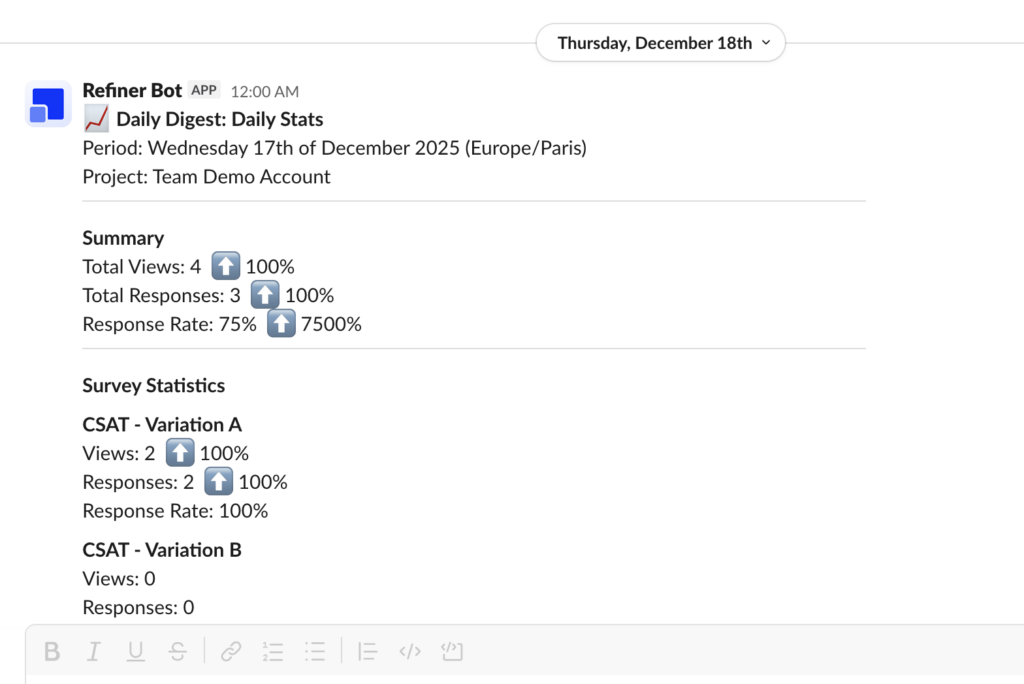Start an ordered numbered list
Screen dimensions: 1024x684
(x=273, y=652)
